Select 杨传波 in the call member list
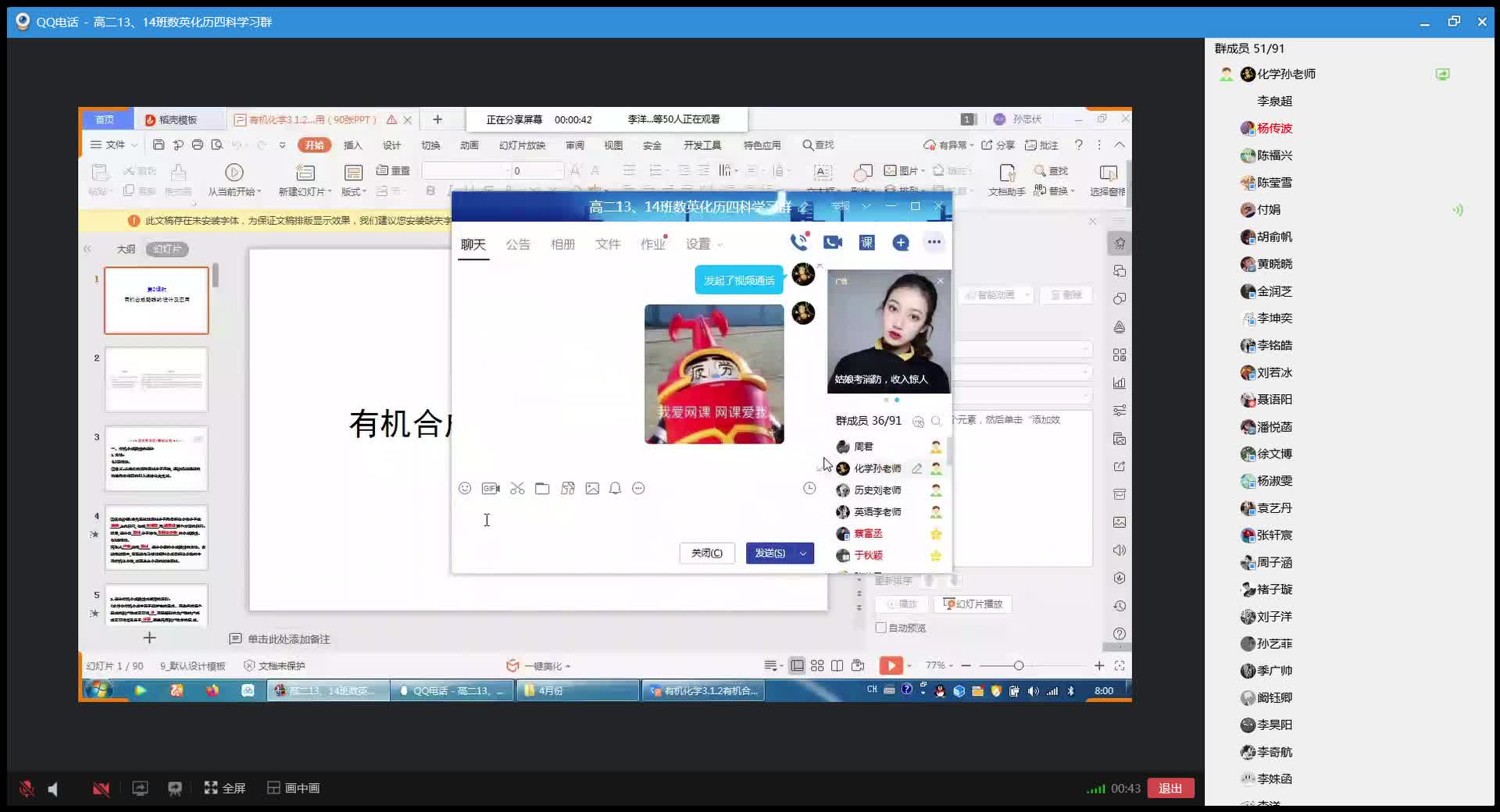Screen dimensions: 1500x812 click(1274, 128)
